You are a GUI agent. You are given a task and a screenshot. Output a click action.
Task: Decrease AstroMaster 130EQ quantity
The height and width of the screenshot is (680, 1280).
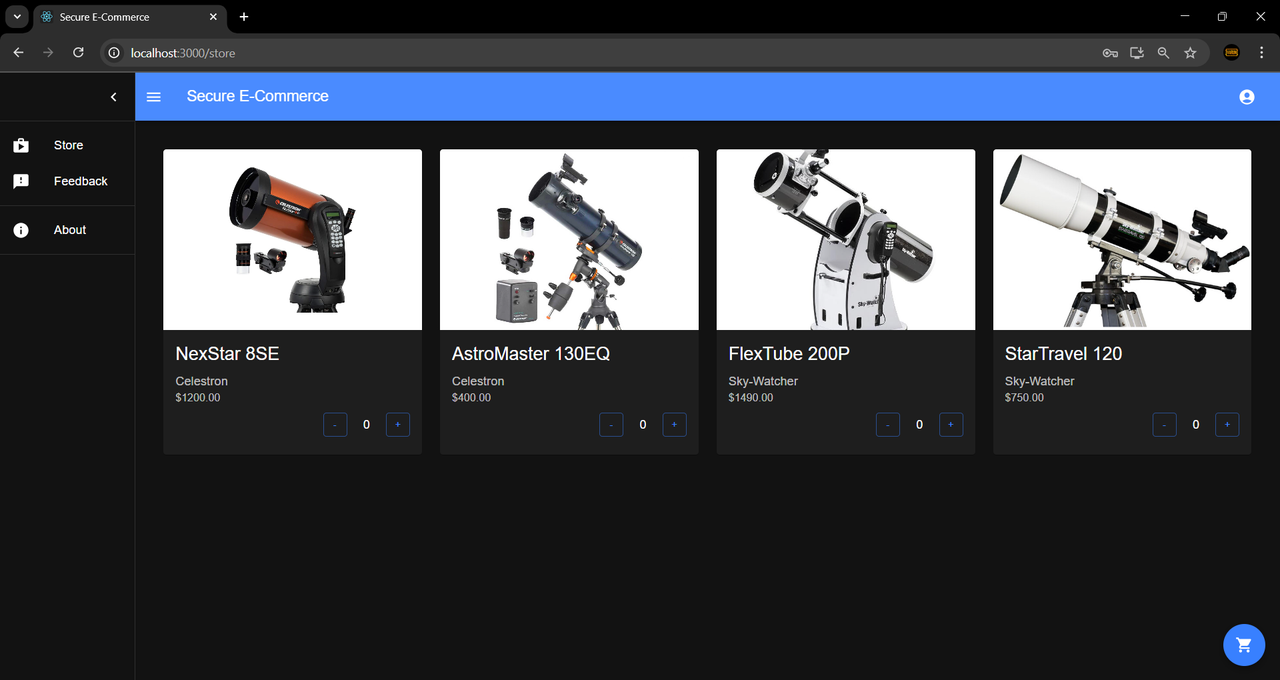pyautogui.click(x=611, y=425)
